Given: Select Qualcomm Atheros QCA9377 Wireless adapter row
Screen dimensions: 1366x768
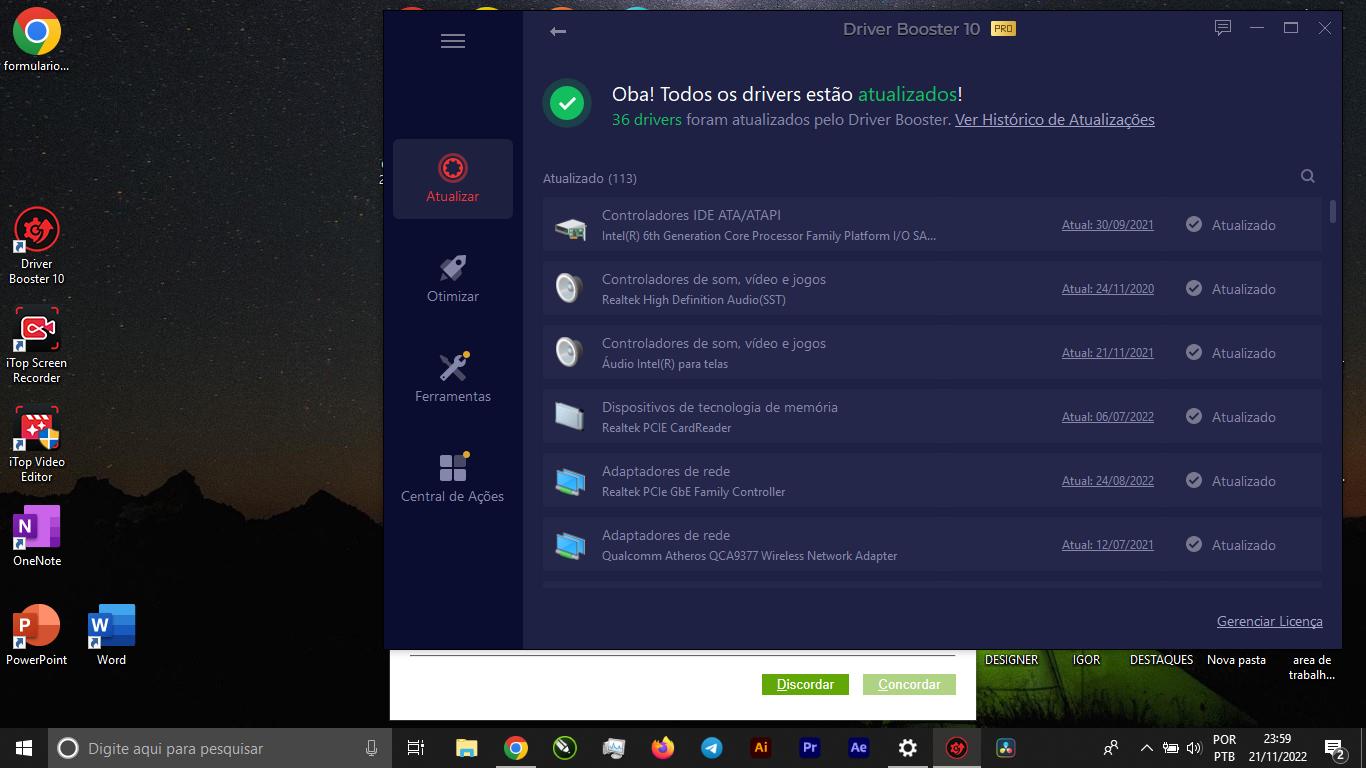Looking at the screenshot, I should pyautogui.click(x=800, y=545).
